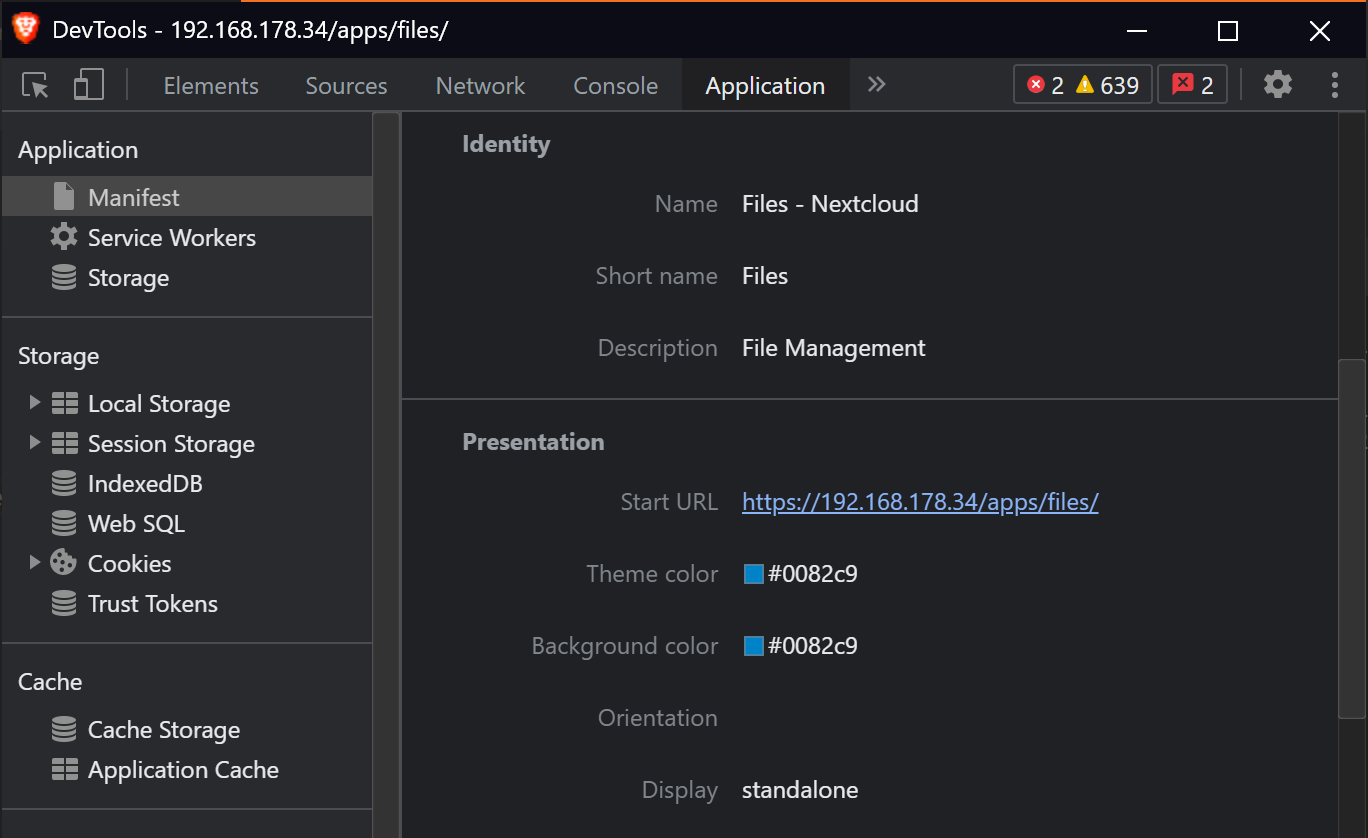Select the Application tab
Screen dimensions: 1368x838
tap(765, 86)
